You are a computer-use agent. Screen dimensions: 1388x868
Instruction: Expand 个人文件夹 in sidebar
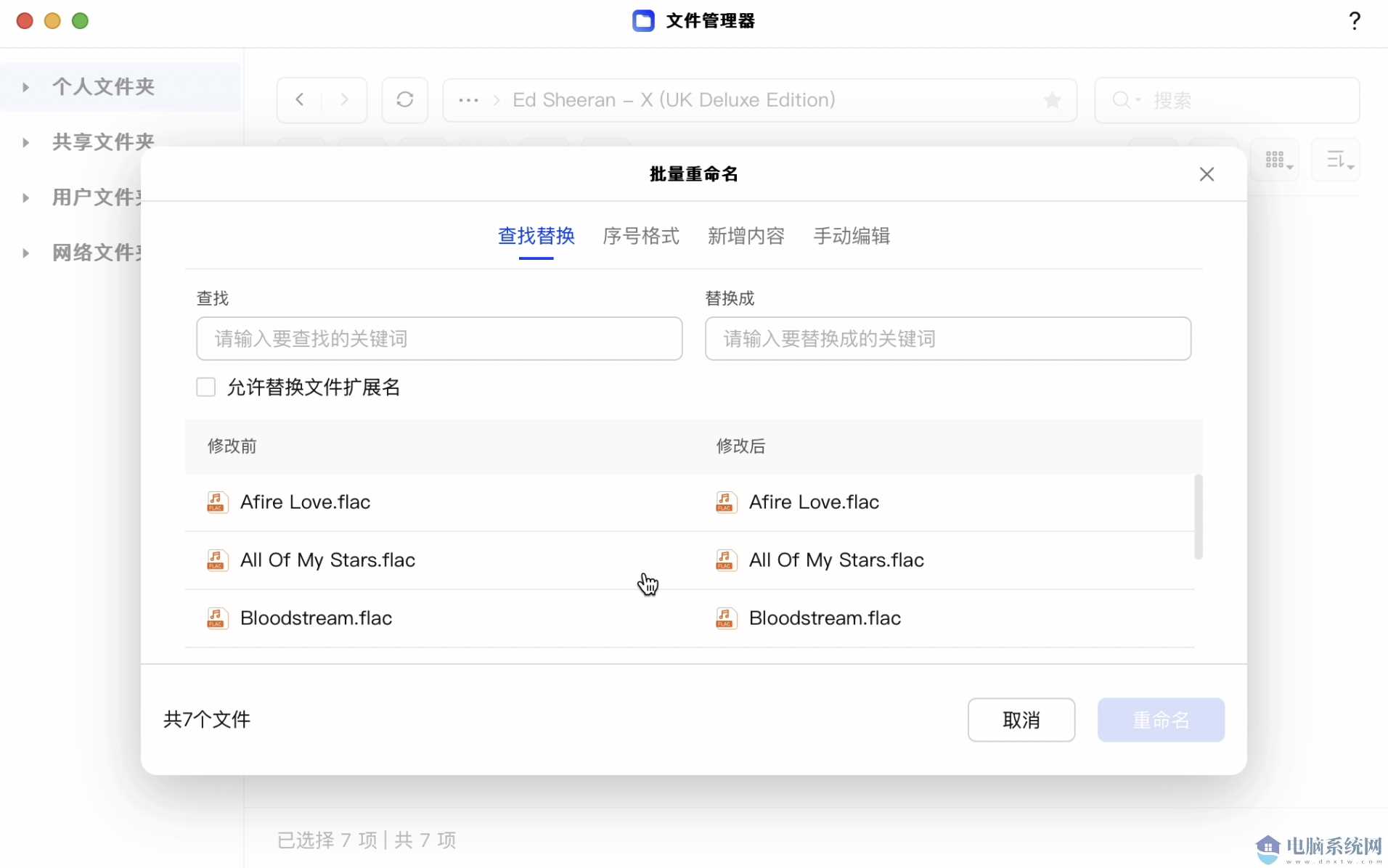25,87
